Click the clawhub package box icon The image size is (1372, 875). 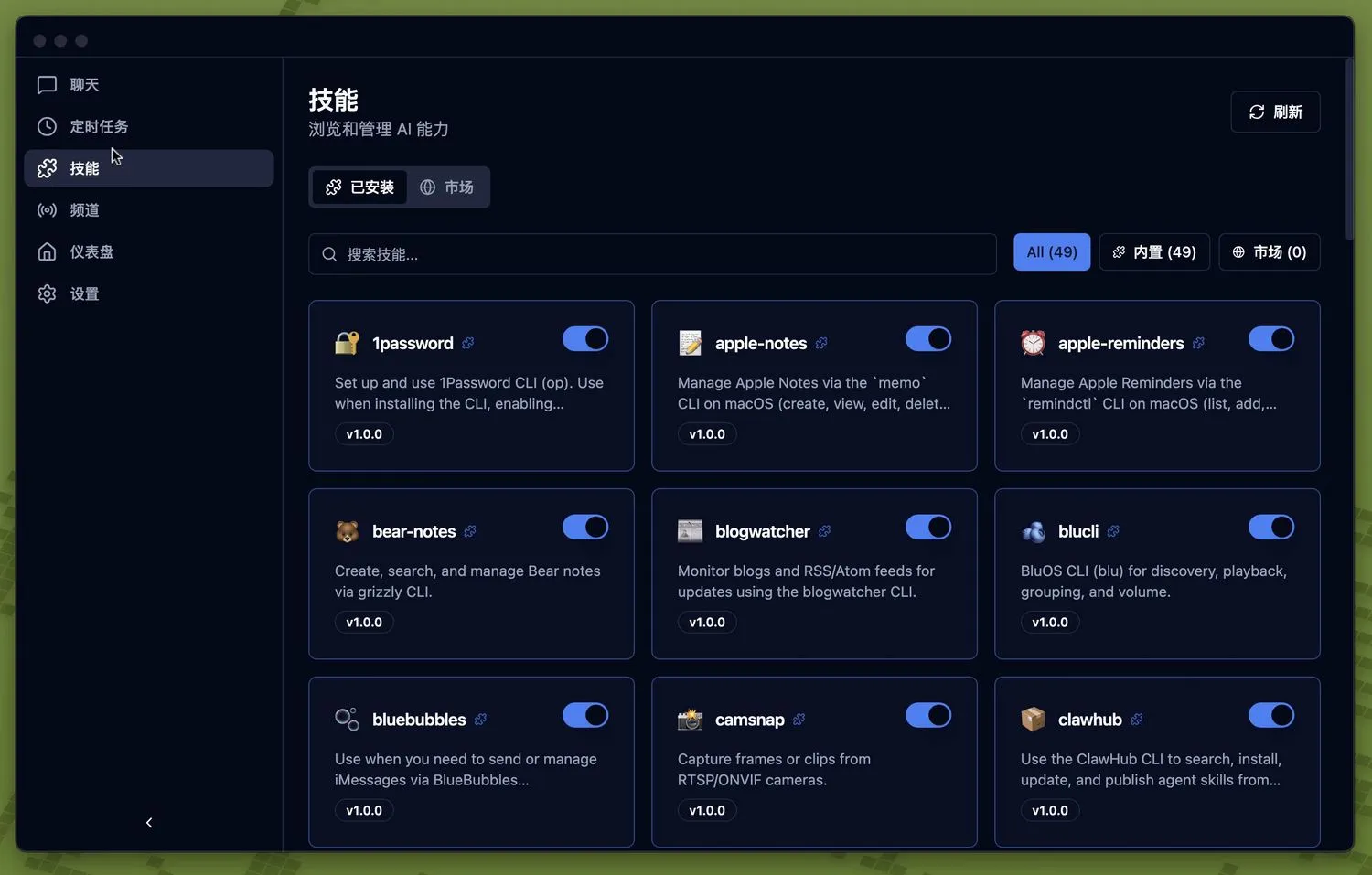click(x=1033, y=720)
